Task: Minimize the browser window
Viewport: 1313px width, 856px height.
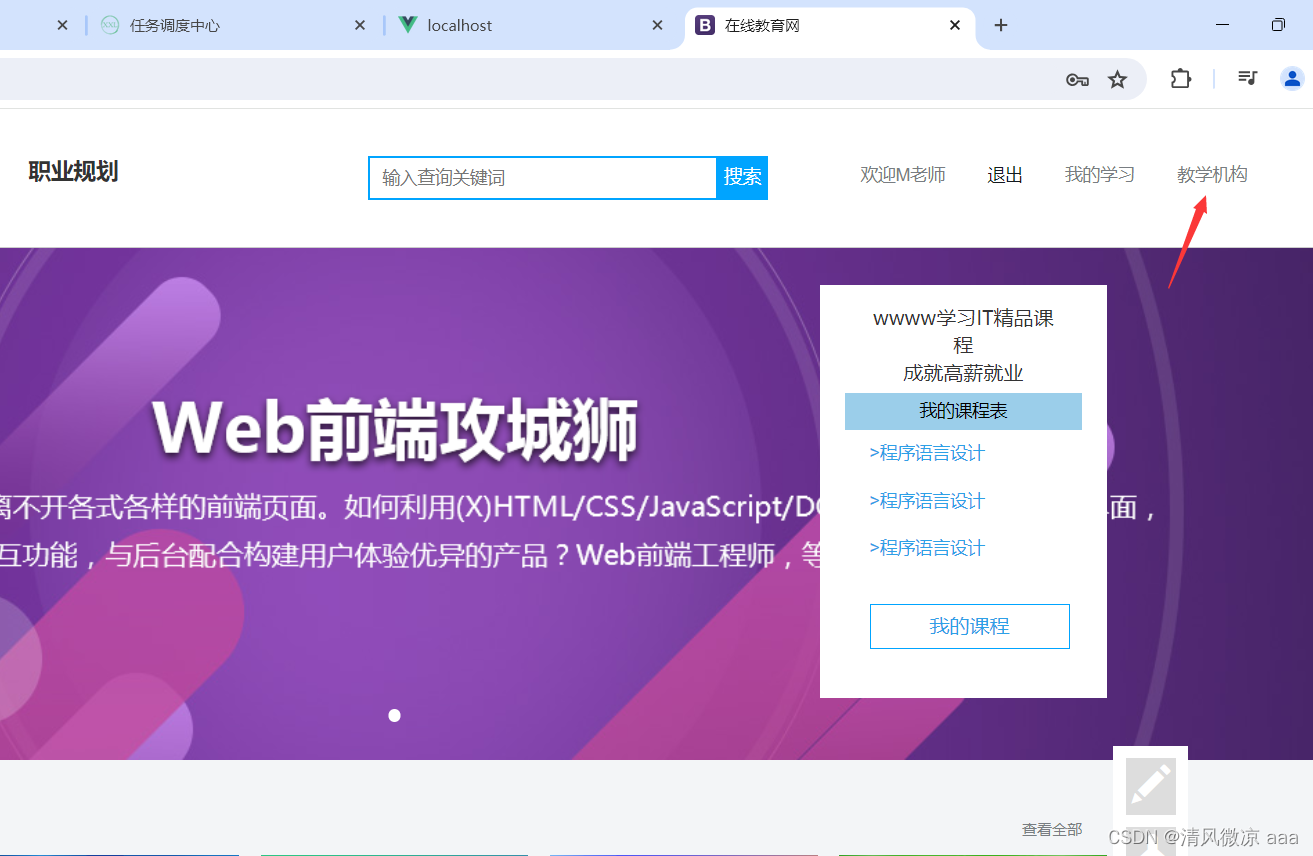Action: click(x=1222, y=25)
